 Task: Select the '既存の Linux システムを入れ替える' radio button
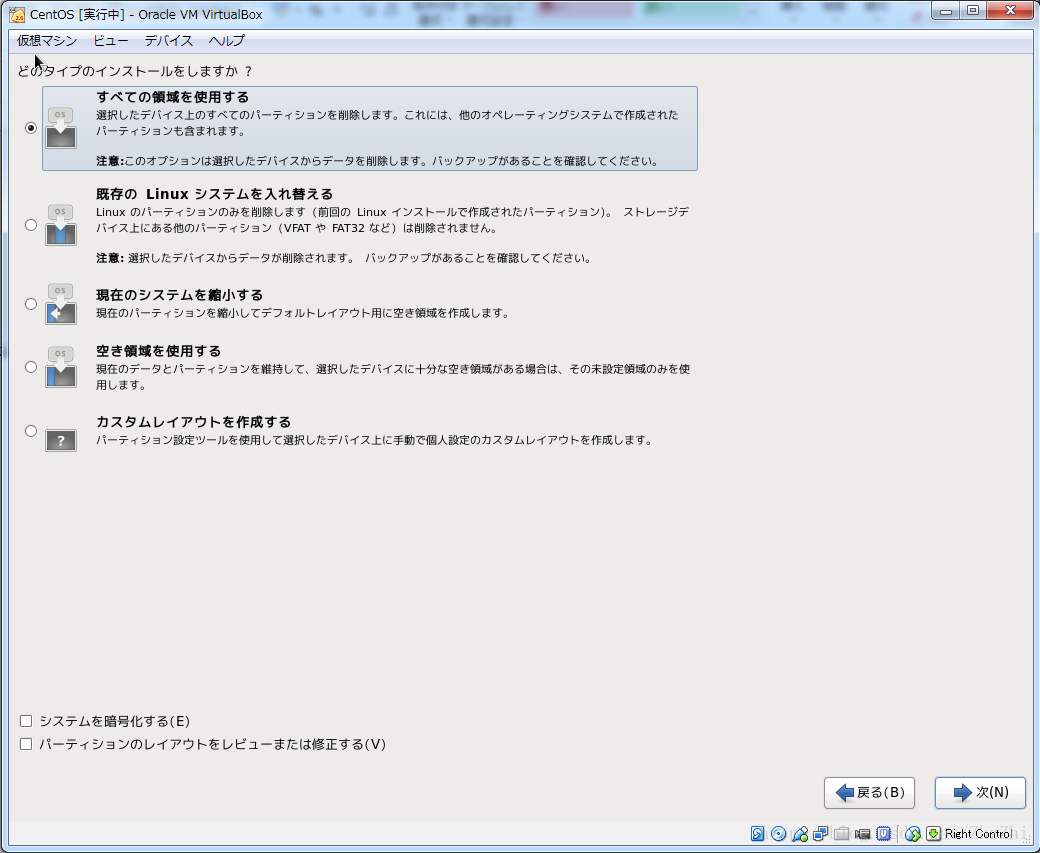coord(31,225)
